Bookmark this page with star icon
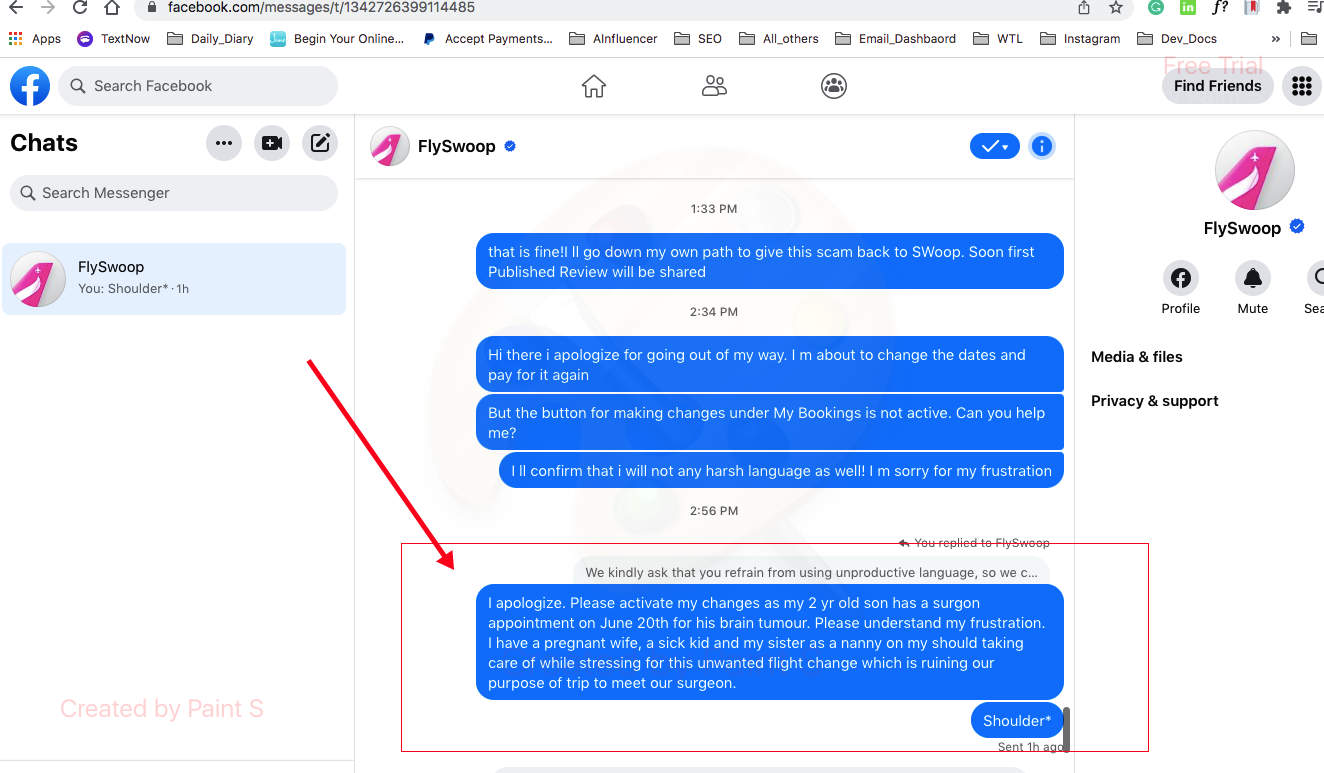1324x773 pixels. point(1116,8)
